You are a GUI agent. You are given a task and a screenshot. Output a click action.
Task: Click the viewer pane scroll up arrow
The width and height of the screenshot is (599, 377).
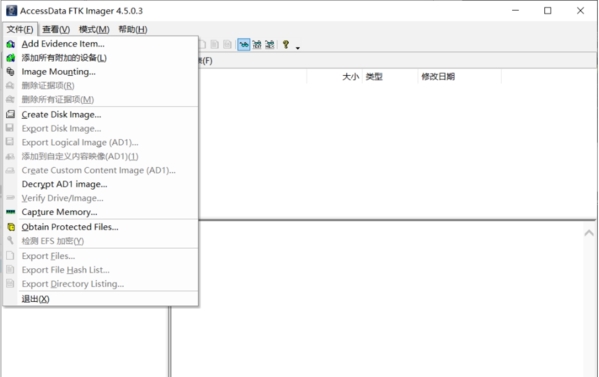click(589, 233)
